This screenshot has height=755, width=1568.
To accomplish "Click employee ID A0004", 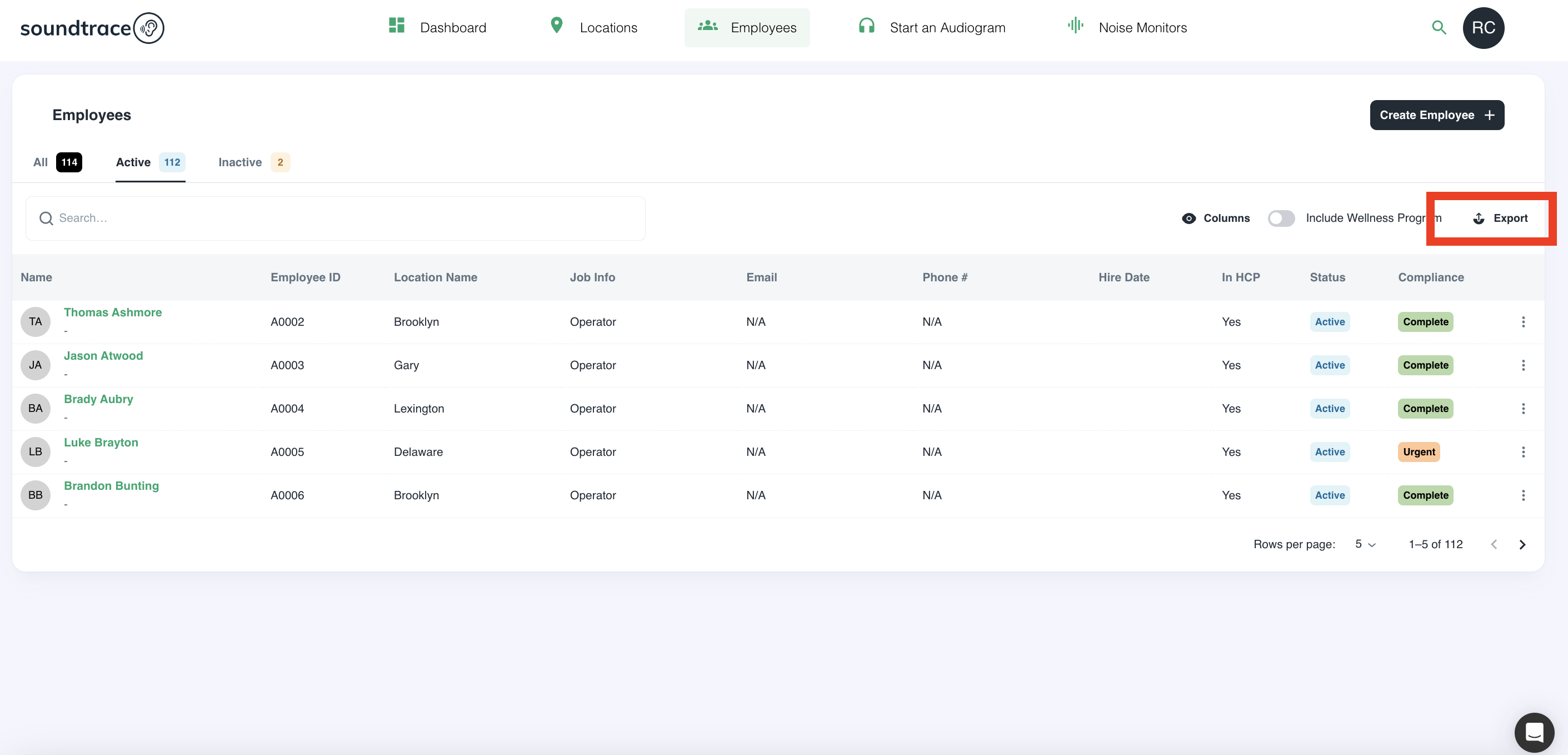I will tap(287, 409).
